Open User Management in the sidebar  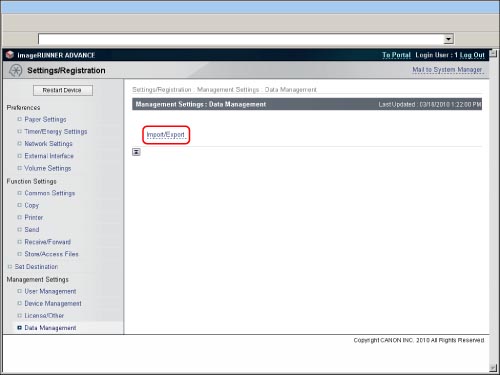point(50,291)
